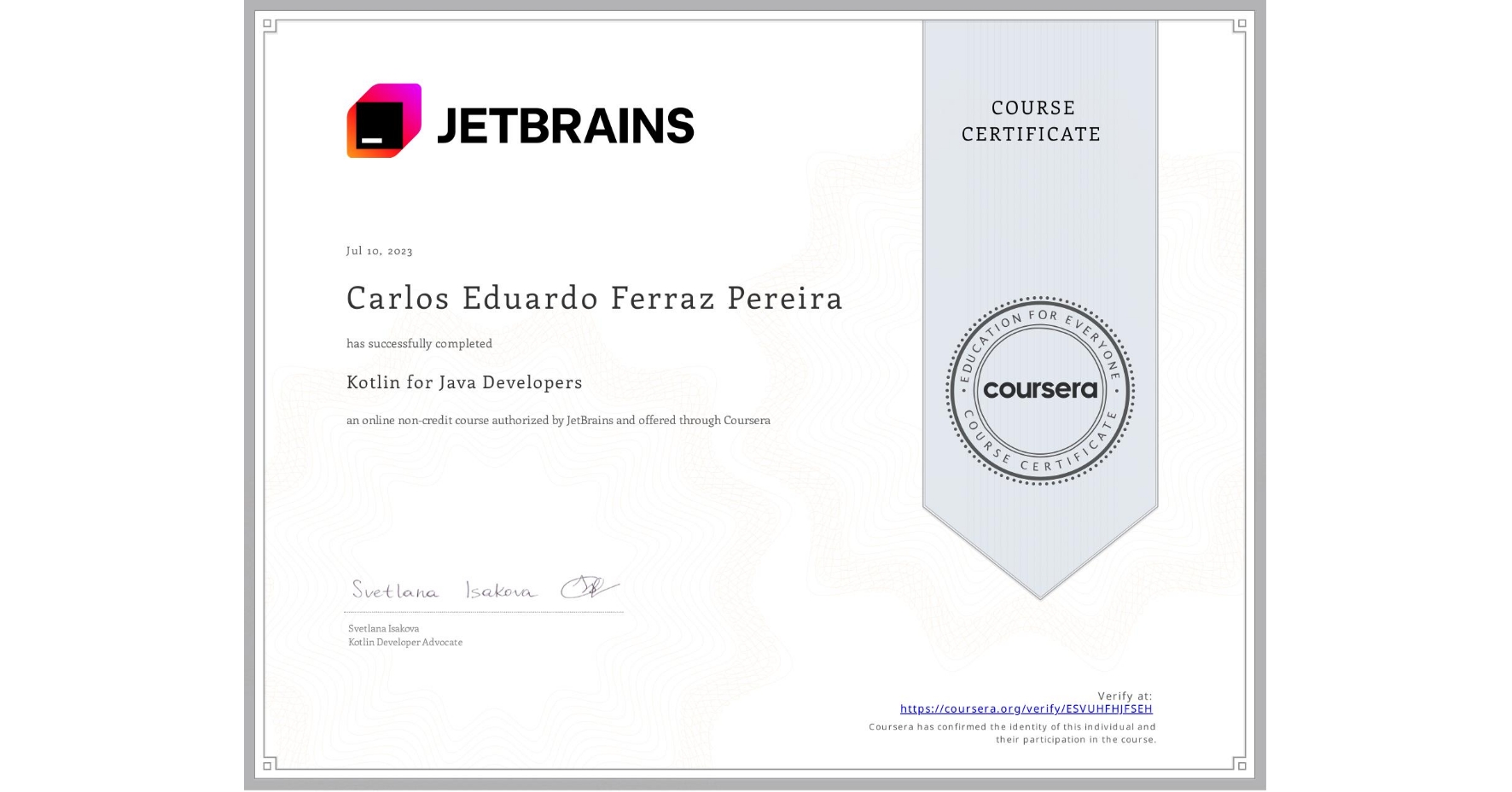Click the course title 'Kotlin for Java Developers'
1512x792 pixels.
click(463, 382)
